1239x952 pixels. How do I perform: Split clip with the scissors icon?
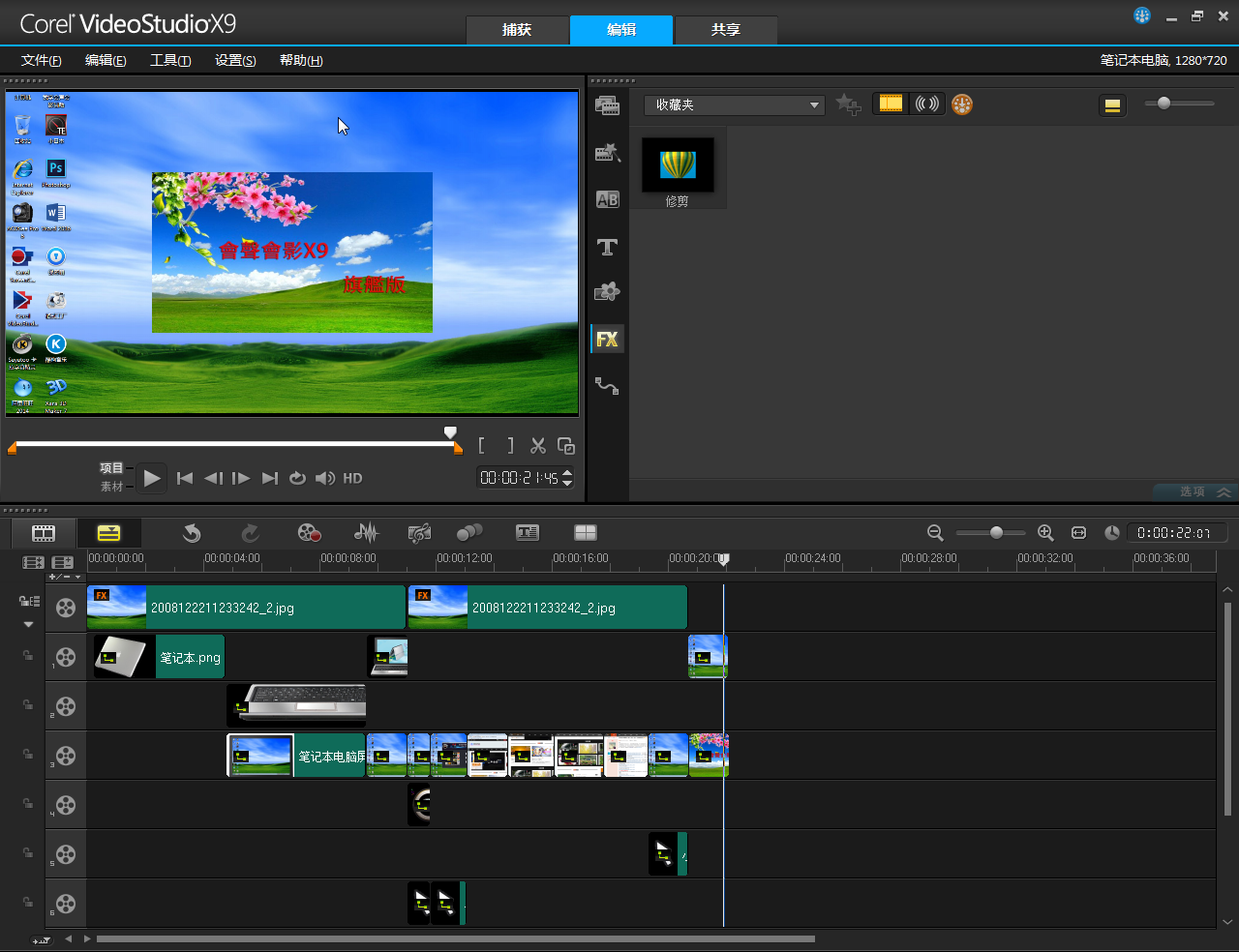(538, 446)
